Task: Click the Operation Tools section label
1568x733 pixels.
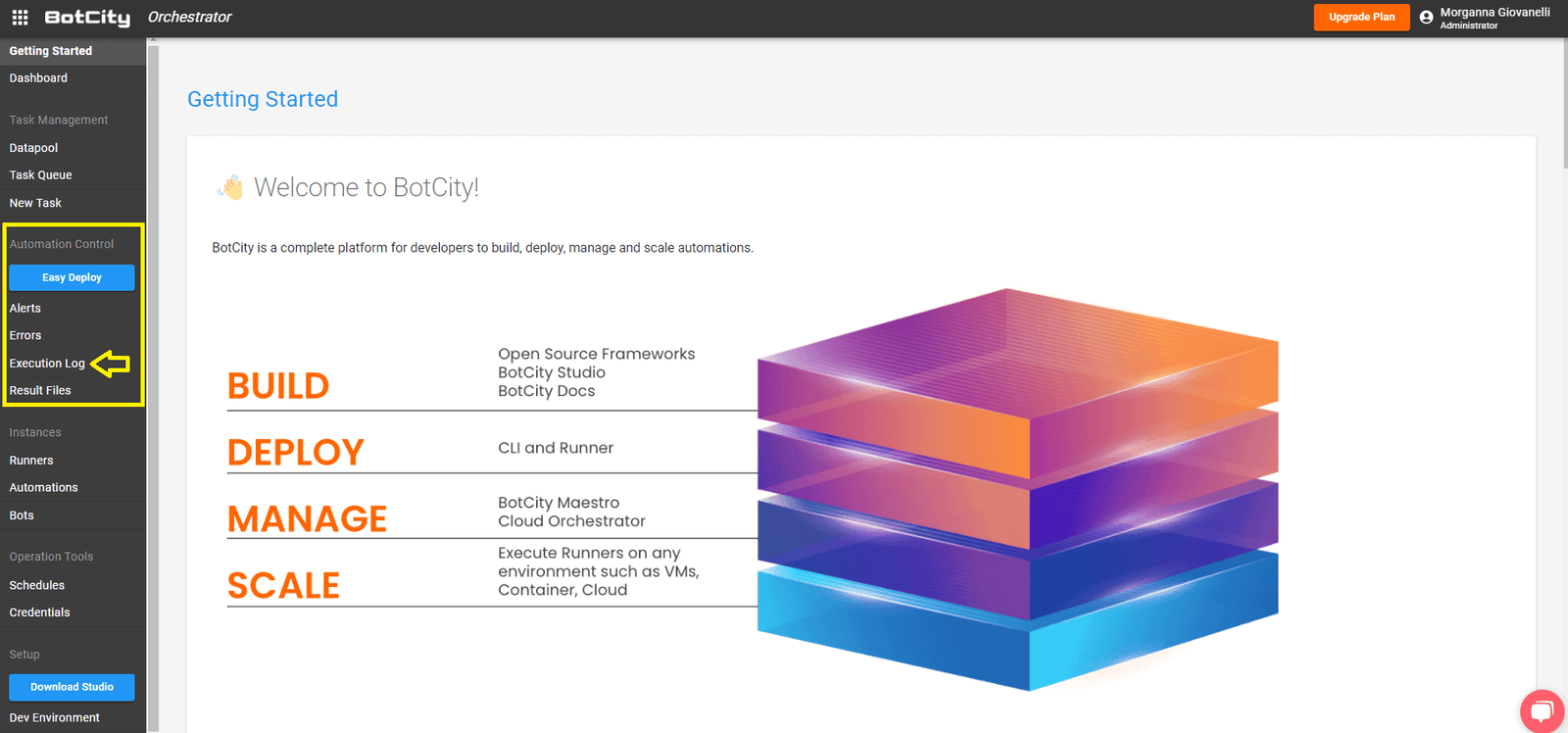Action: (x=51, y=557)
